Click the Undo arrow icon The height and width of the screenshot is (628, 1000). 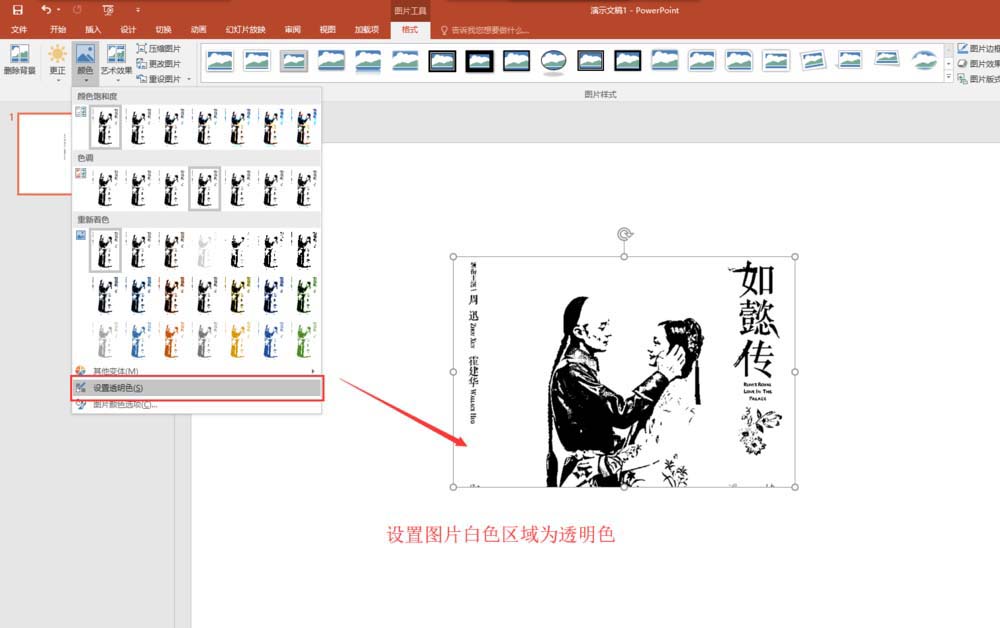pos(46,10)
